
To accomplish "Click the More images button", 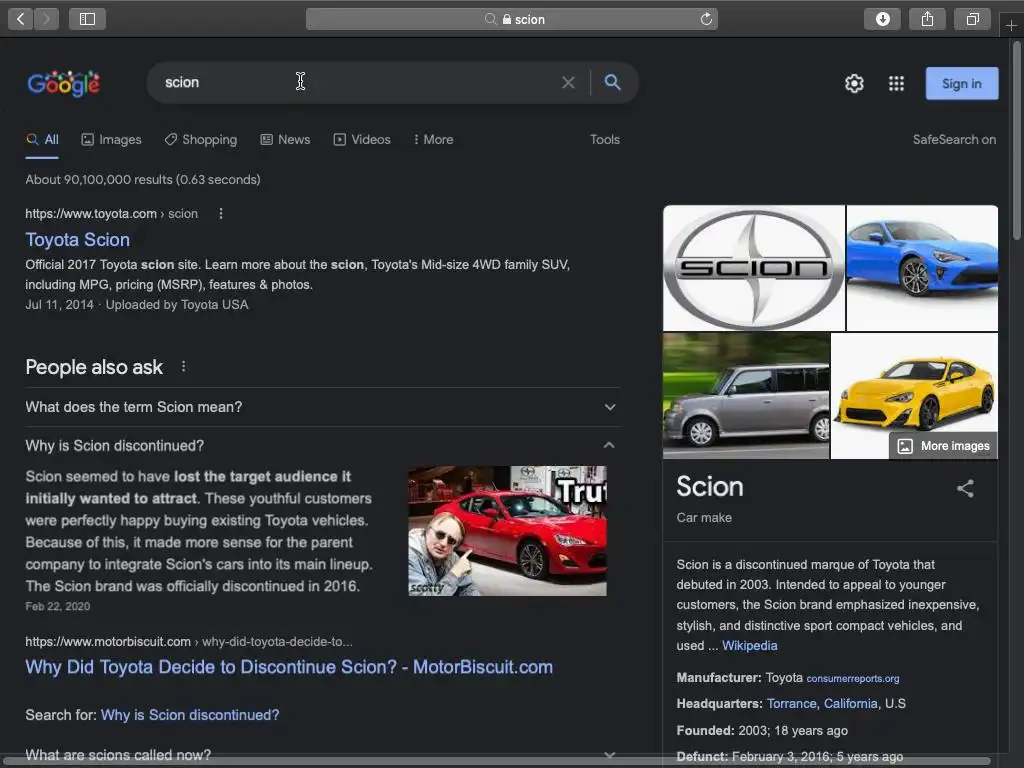I will (943, 445).
